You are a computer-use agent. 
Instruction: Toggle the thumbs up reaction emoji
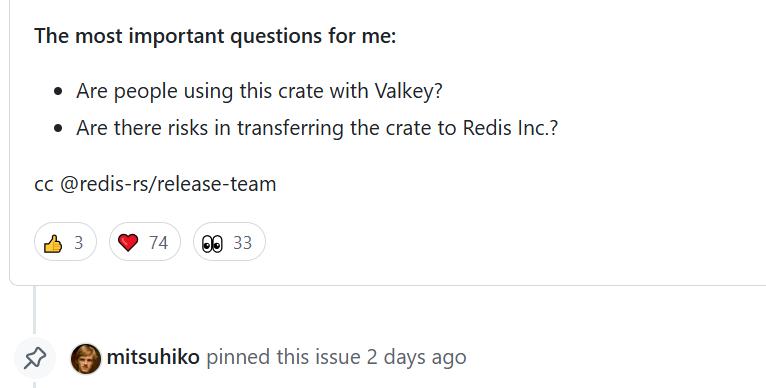click(x=65, y=242)
